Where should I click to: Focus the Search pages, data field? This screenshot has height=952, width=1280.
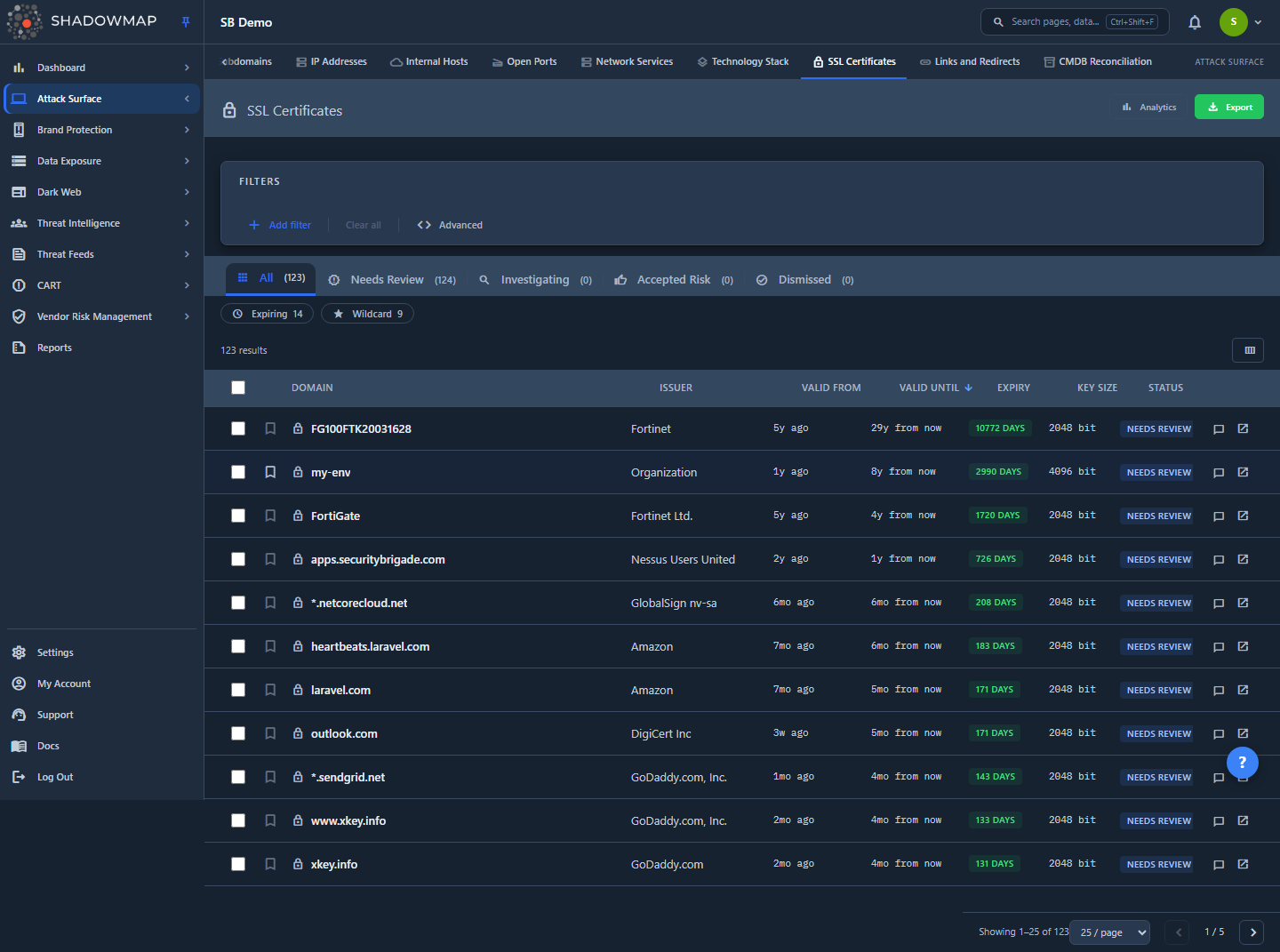1075,22
